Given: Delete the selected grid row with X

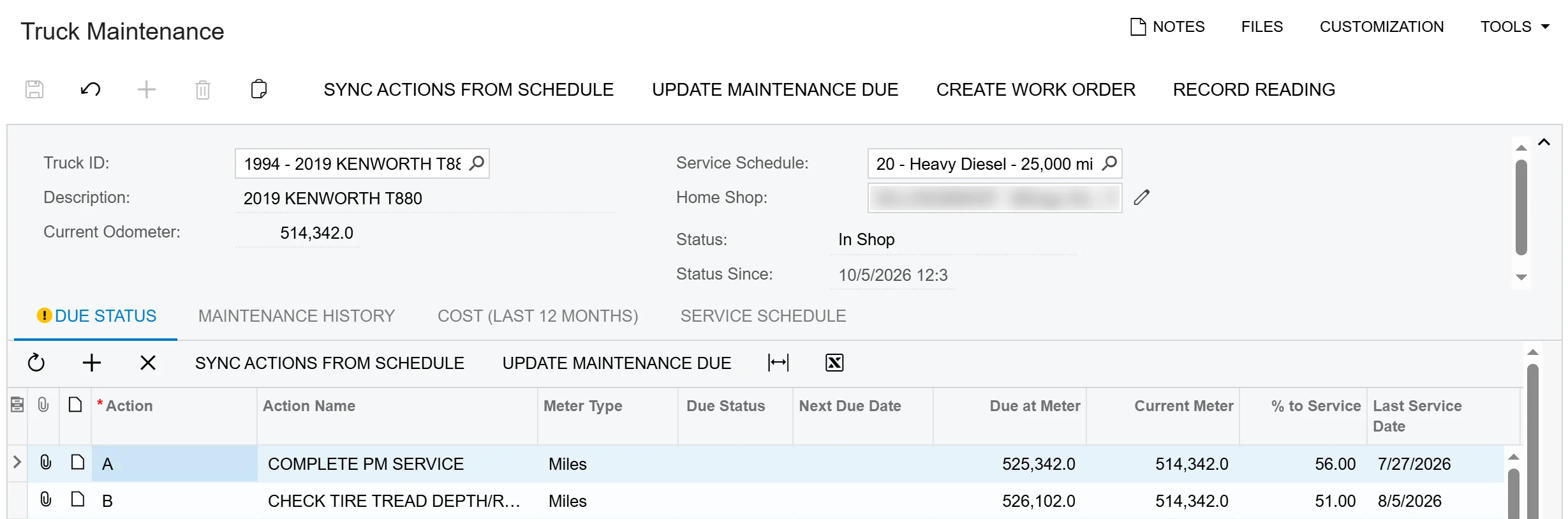Looking at the screenshot, I should pyautogui.click(x=148, y=363).
